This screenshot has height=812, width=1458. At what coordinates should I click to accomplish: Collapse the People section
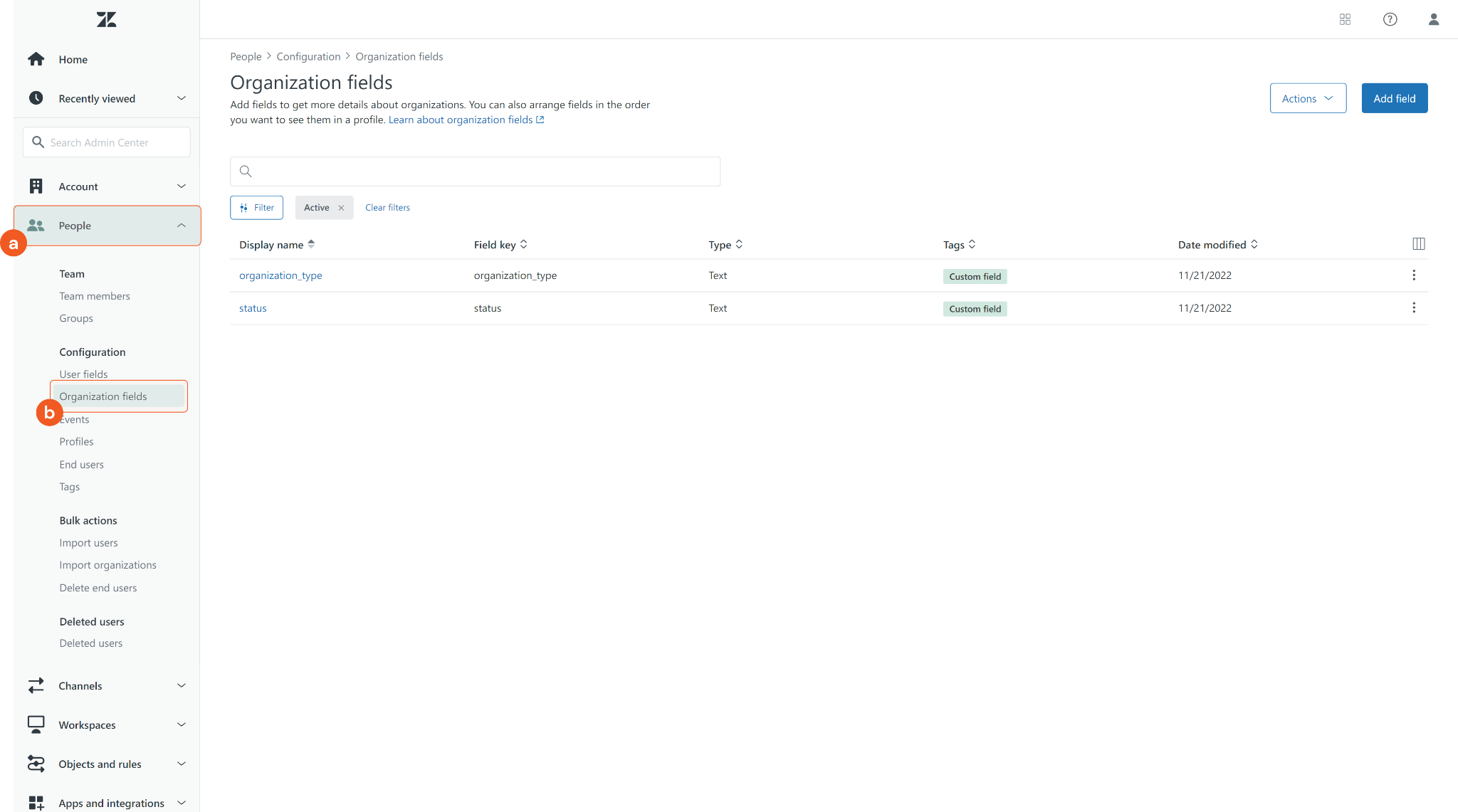pos(181,226)
